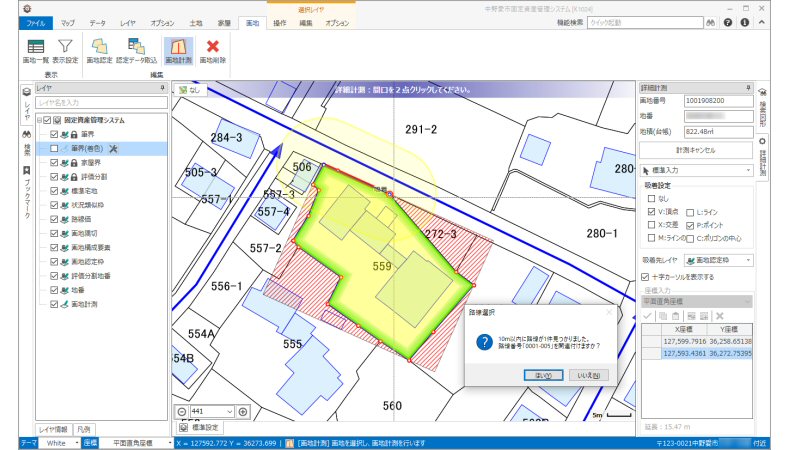Click the map zoom-in plus icon

(243, 411)
